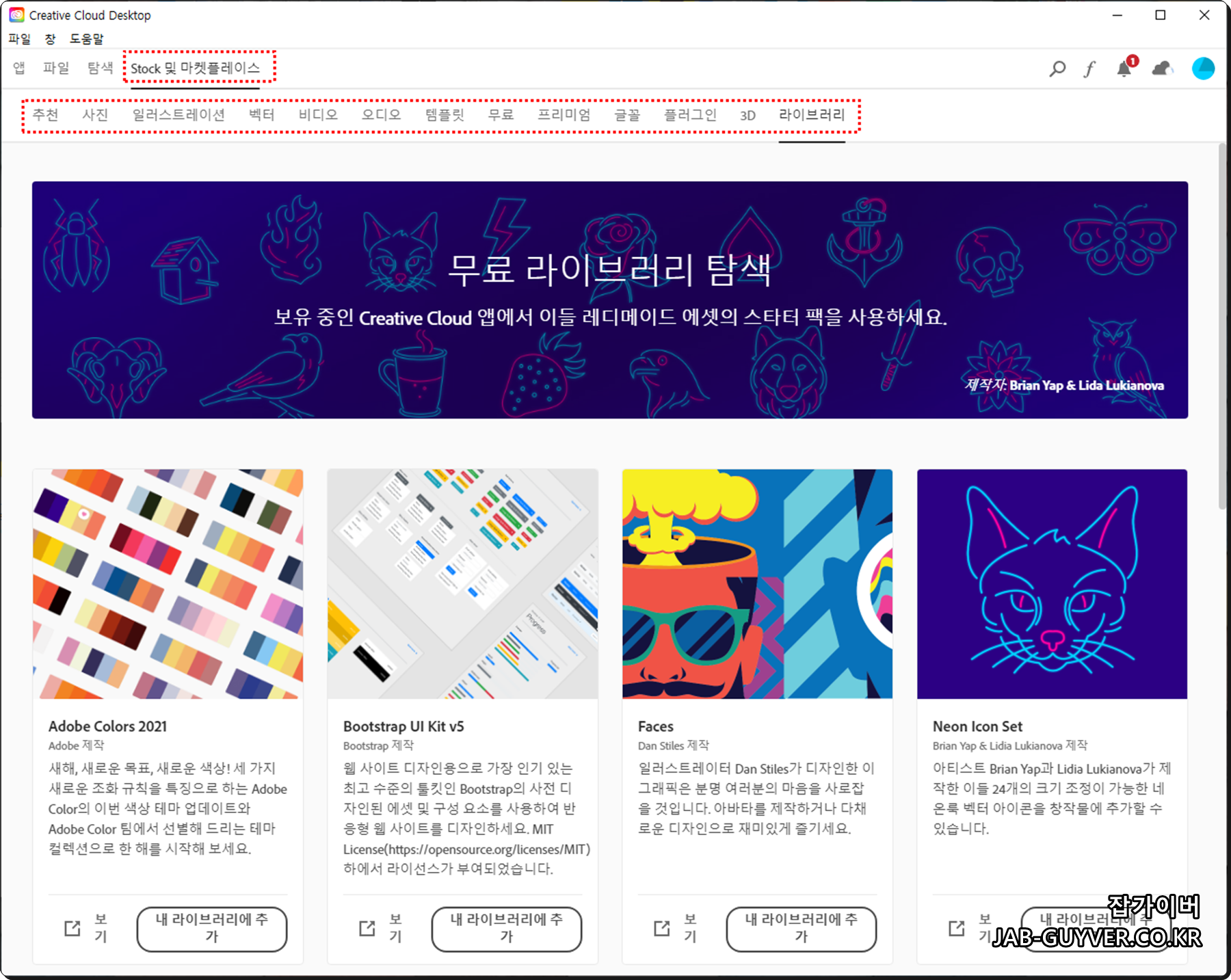
Task: Click the vertical scrollbar thumb
Action: tap(1223, 326)
